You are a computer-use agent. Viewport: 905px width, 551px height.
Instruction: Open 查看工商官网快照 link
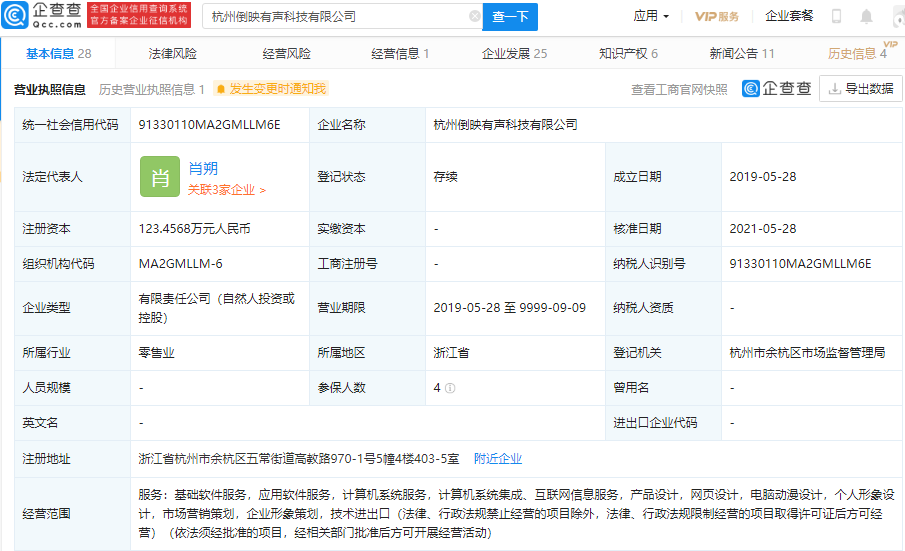[x=679, y=89]
